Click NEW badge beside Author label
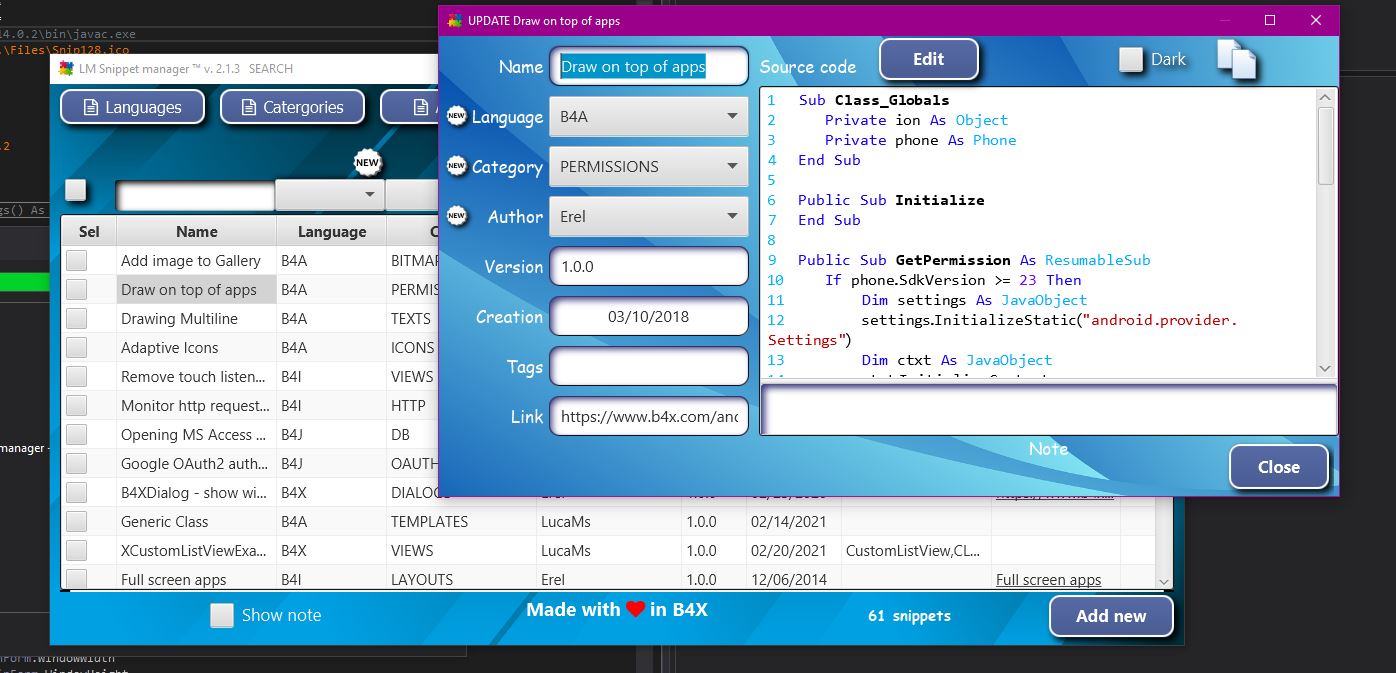The width and height of the screenshot is (1396, 673). [457, 216]
